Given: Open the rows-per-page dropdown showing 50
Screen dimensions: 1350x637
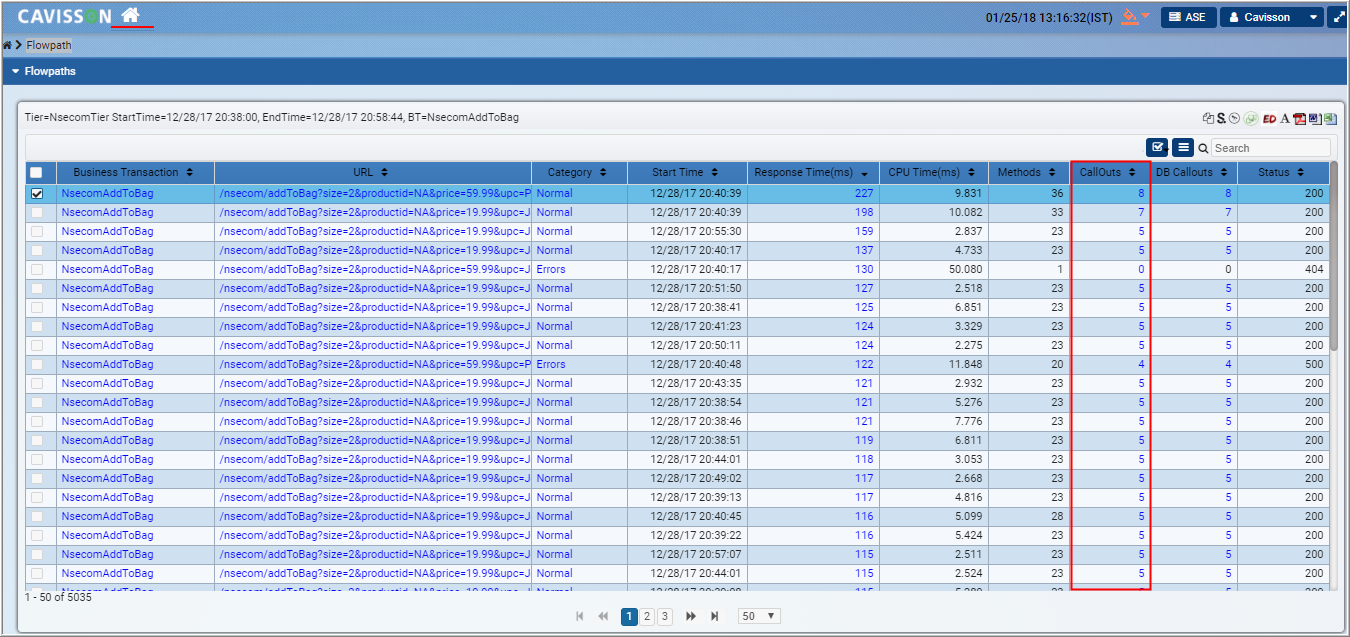Looking at the screenshot, I should point(759,616).
